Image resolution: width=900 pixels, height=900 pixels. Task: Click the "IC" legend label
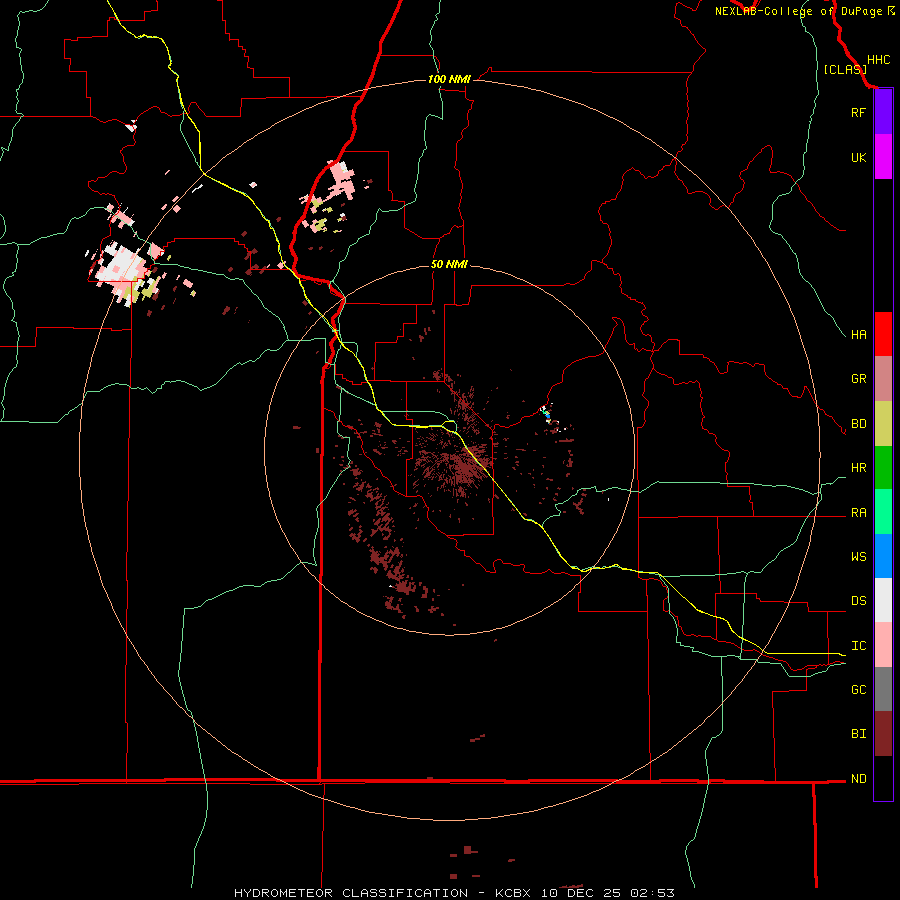[858, 646]
